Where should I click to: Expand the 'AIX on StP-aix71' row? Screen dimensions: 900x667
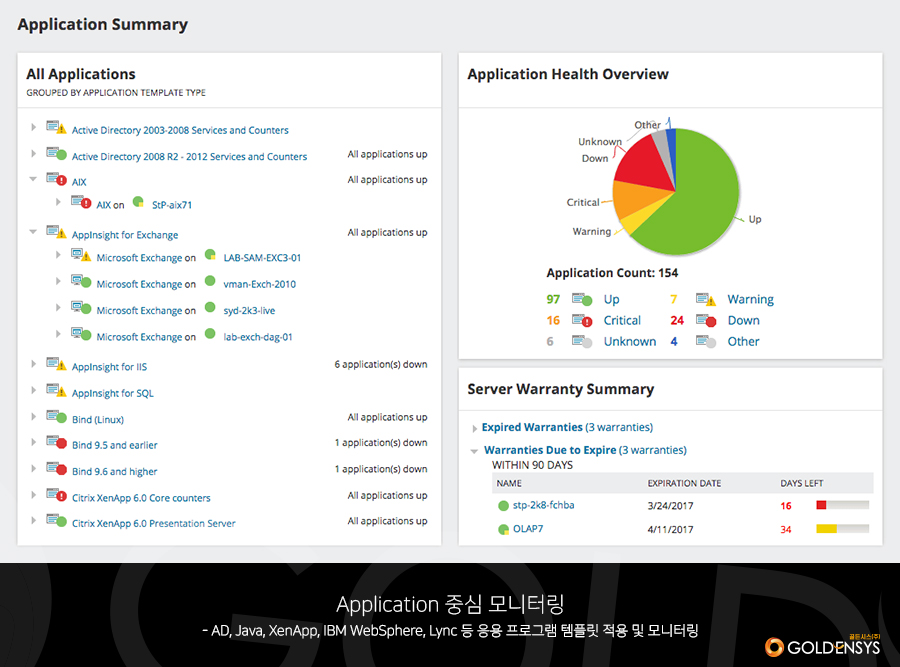(x=58, y=201)
